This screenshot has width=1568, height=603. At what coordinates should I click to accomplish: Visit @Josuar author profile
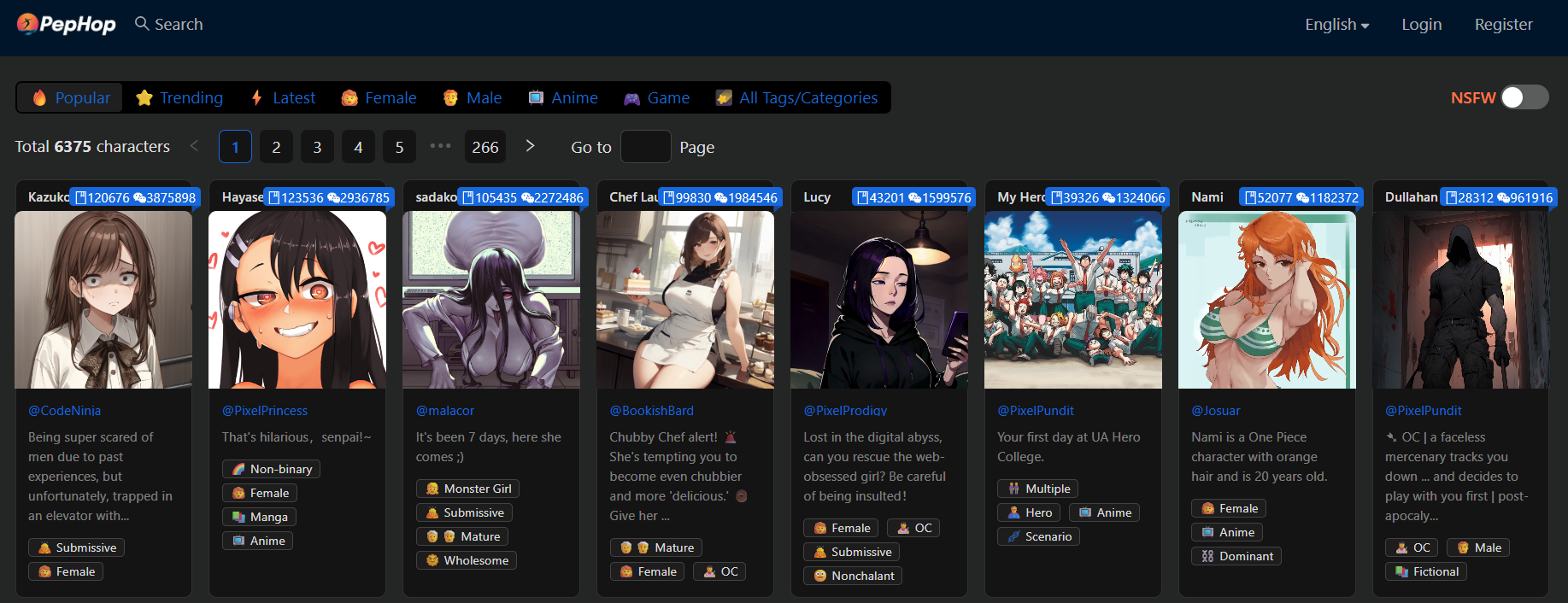coord(1216,411)
